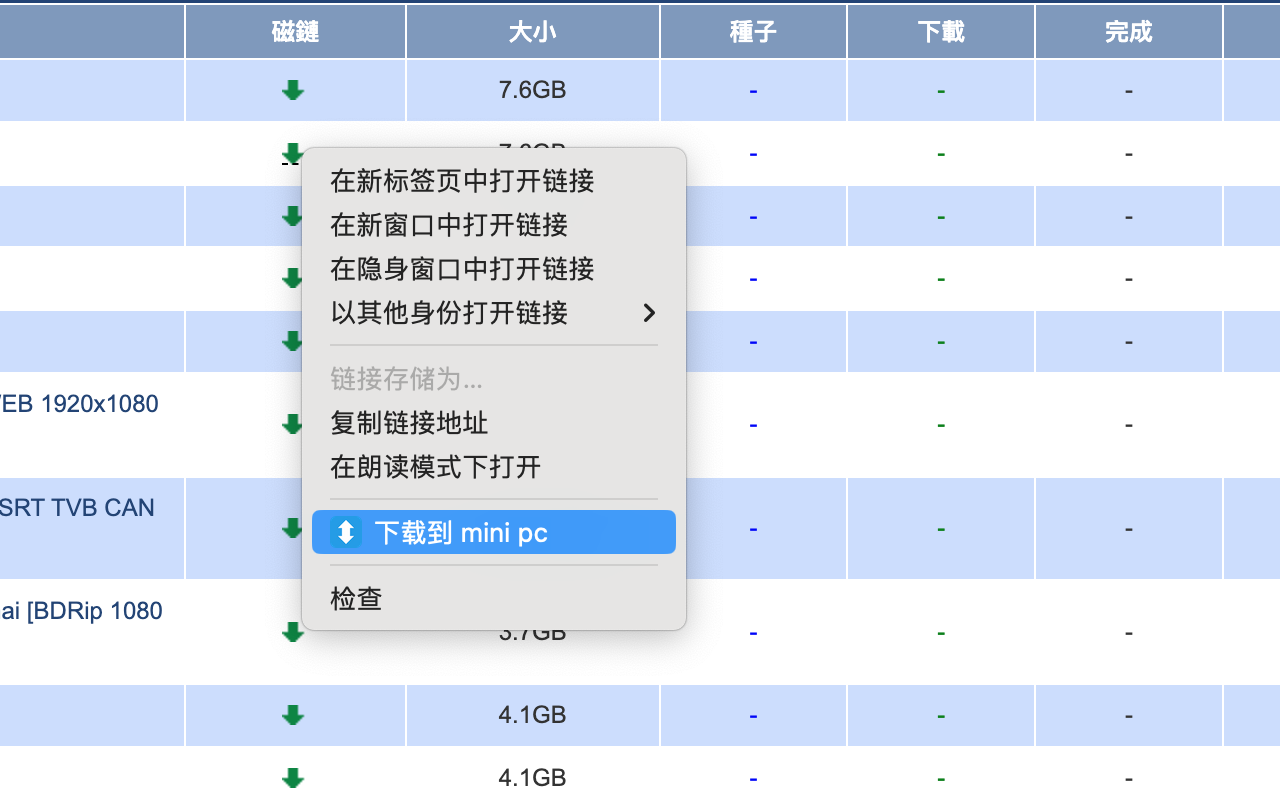The height and width of the screenshot is (800, 1280).
Task: Click magnet arrow in first 4.1GB row
Action: (293, 715)
